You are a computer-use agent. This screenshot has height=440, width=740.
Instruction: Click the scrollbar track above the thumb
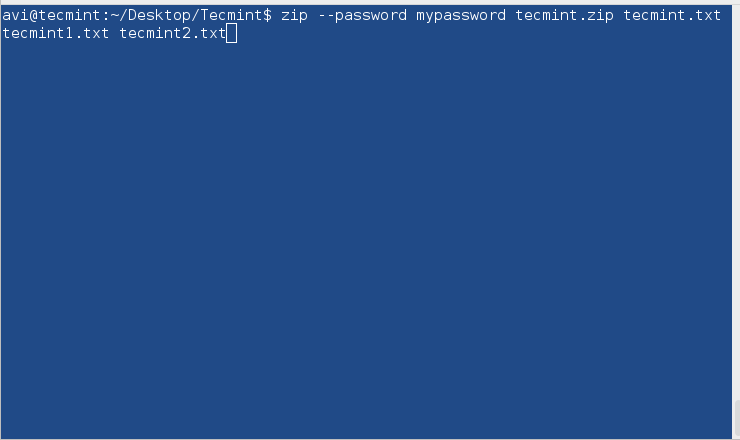pos(735,200)
